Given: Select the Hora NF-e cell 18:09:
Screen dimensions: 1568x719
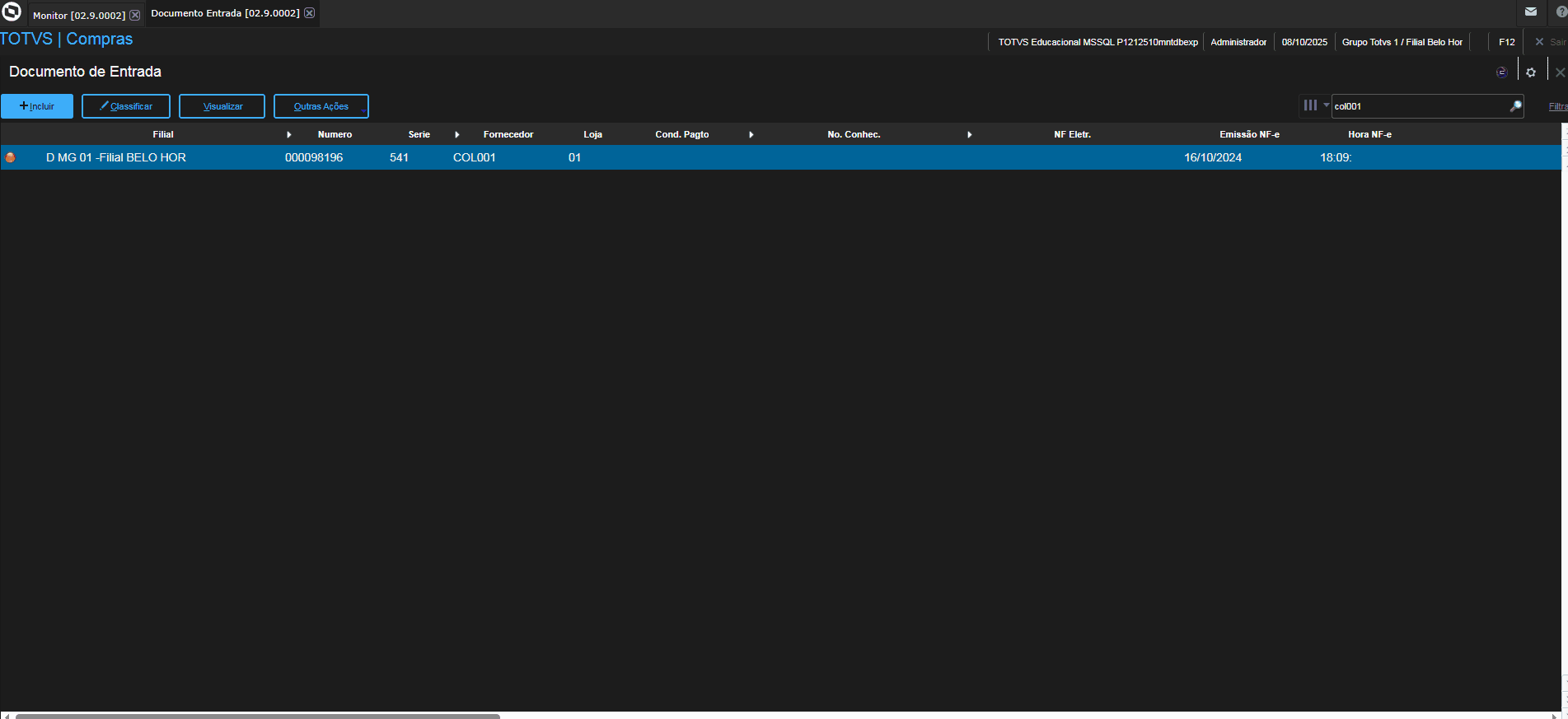Looking at the screenshot, I should coord(1336,157).
